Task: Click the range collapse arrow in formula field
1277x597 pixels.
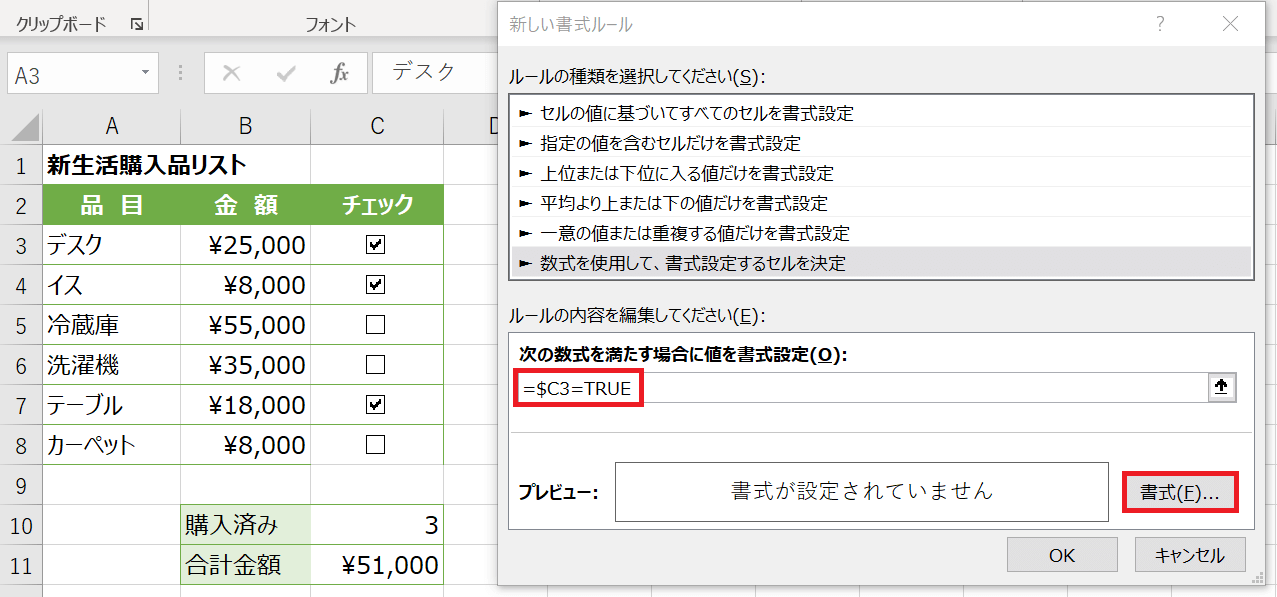Action: pos(1219,388)
